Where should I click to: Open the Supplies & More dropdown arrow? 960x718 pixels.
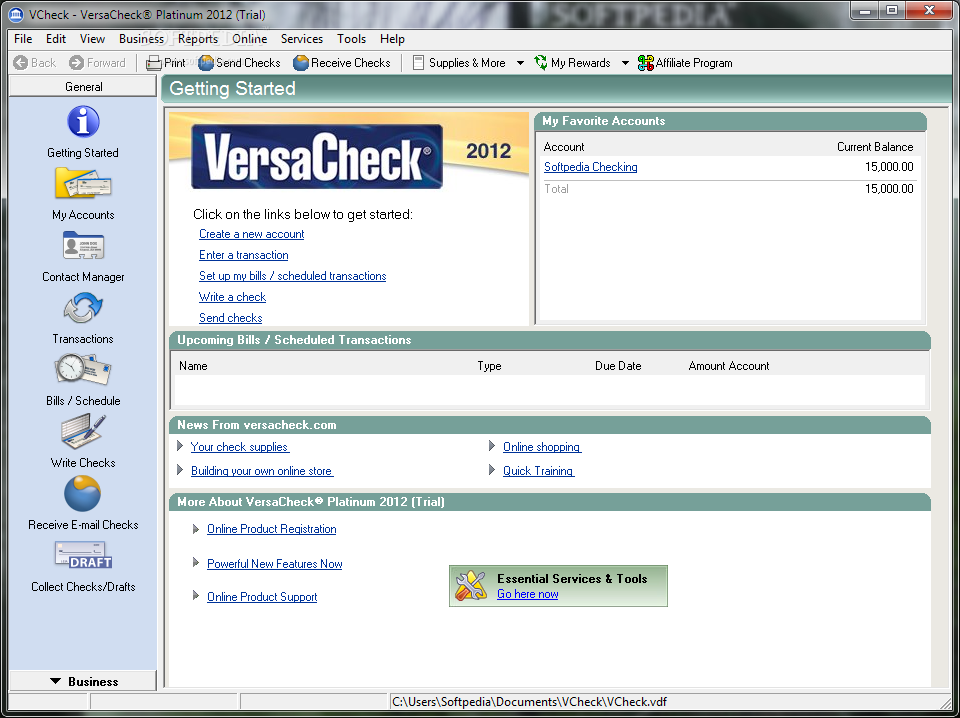pos(520,62)
